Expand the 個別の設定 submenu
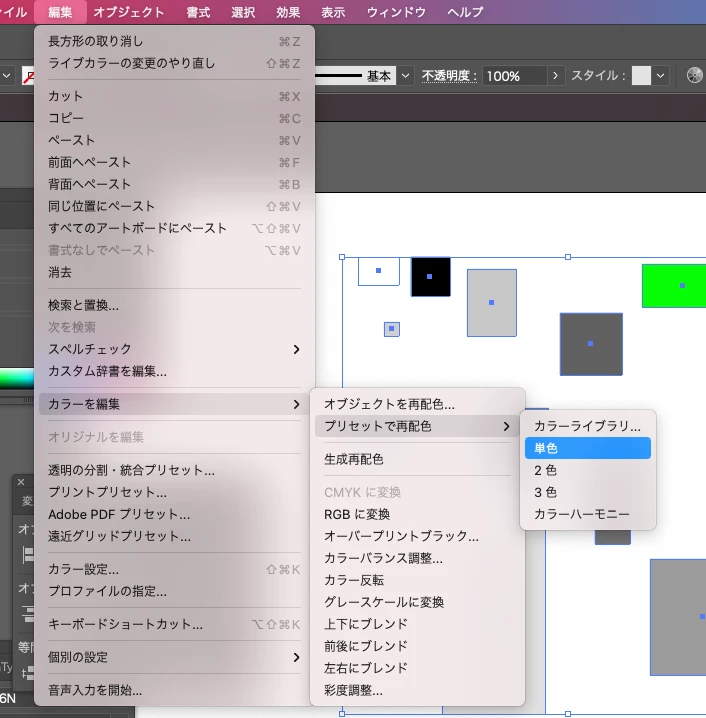This screenshot has width=706, height=718. tap(174, 657)
